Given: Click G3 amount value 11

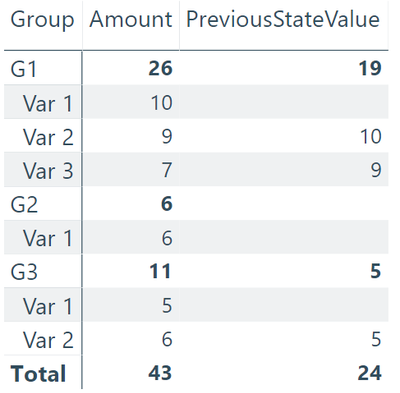Looking at the screenshot, I should [x=160, y=271].
